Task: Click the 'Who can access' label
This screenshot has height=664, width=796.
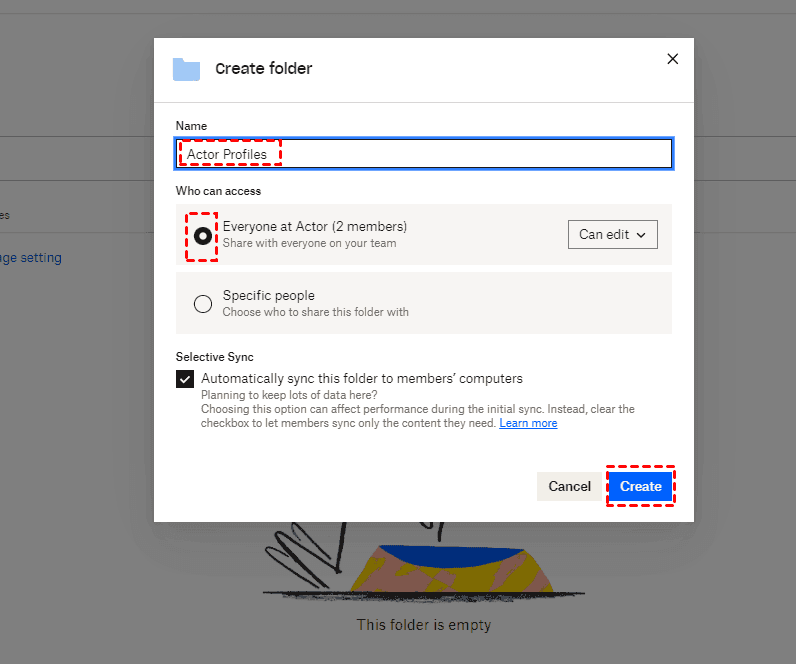Action: point(218,191)
